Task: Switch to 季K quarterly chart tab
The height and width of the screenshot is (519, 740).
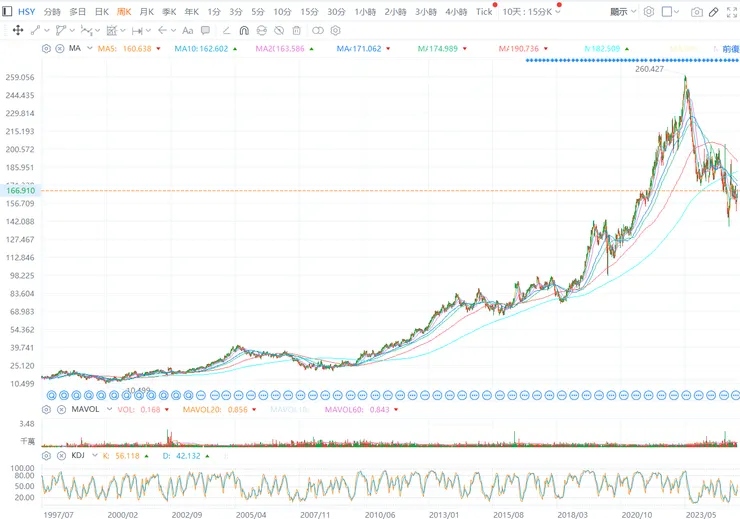Action: tap(169, 12)
